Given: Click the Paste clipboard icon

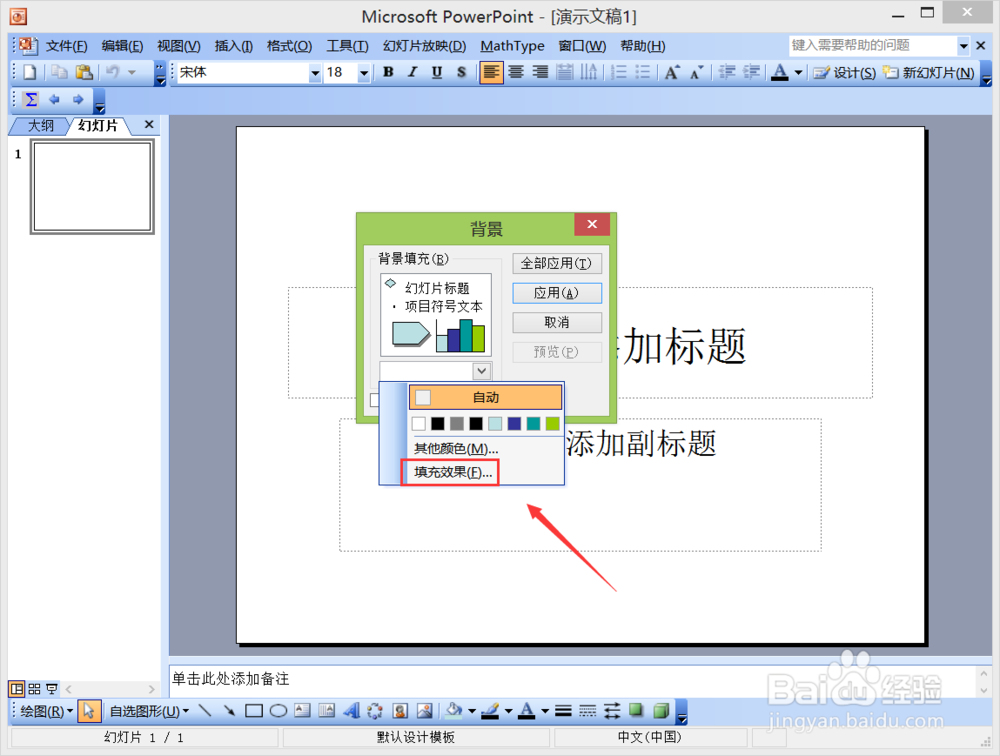Looking at the screenshot, I should pyautogui.click(x=84, y=72).
